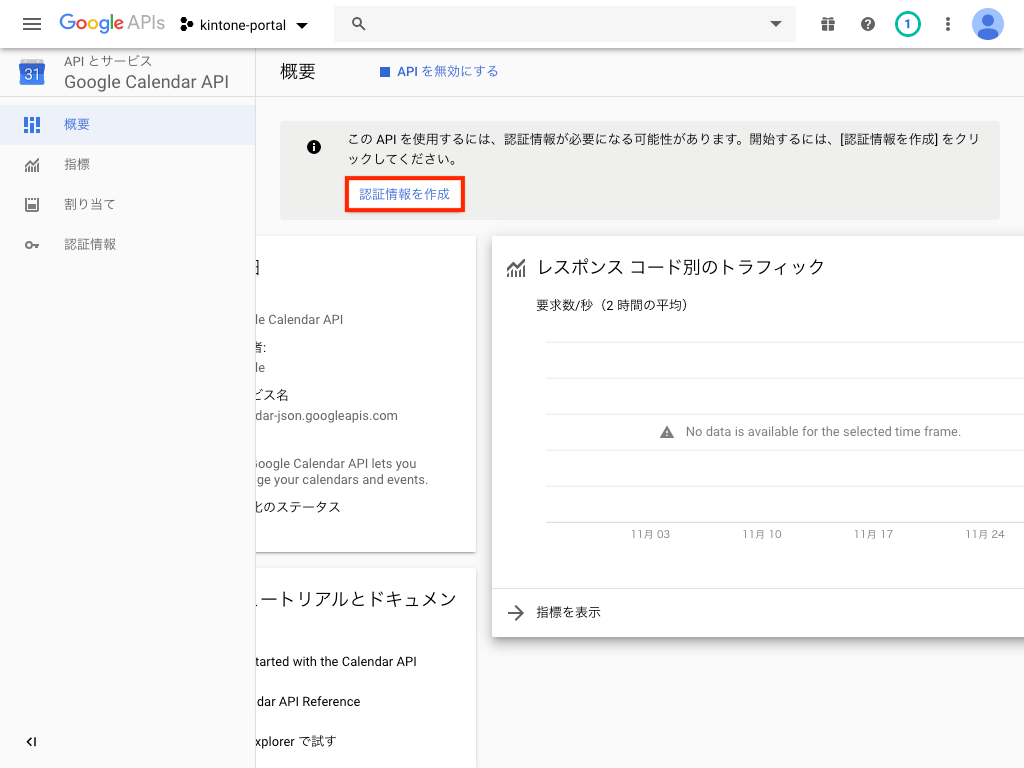
Task: Open the kintone-portal project selector
Action: point(244,24)
